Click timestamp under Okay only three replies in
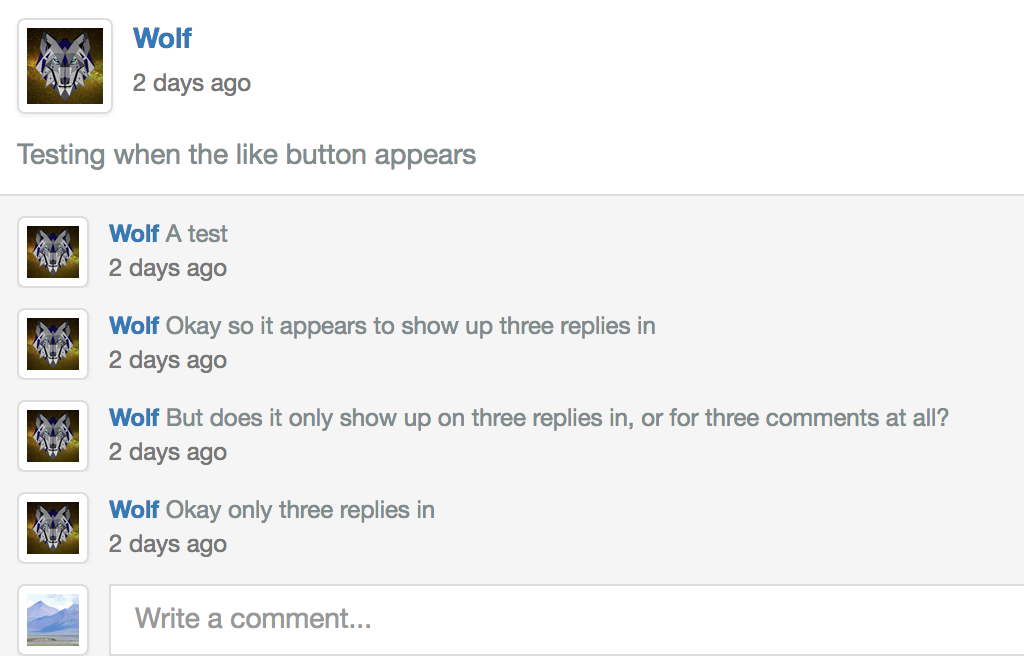 (168, 544)
